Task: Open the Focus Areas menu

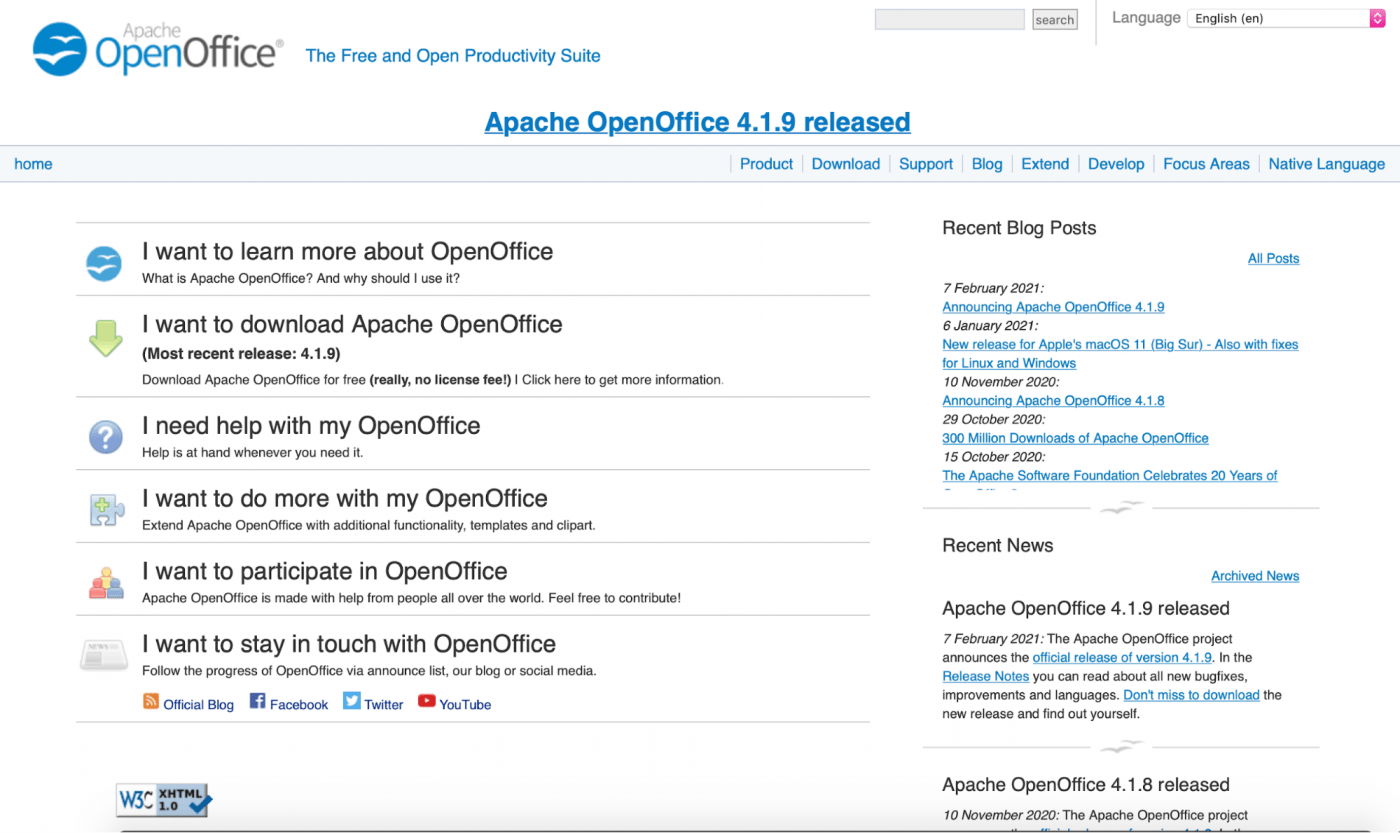Action: point(1206,164)
